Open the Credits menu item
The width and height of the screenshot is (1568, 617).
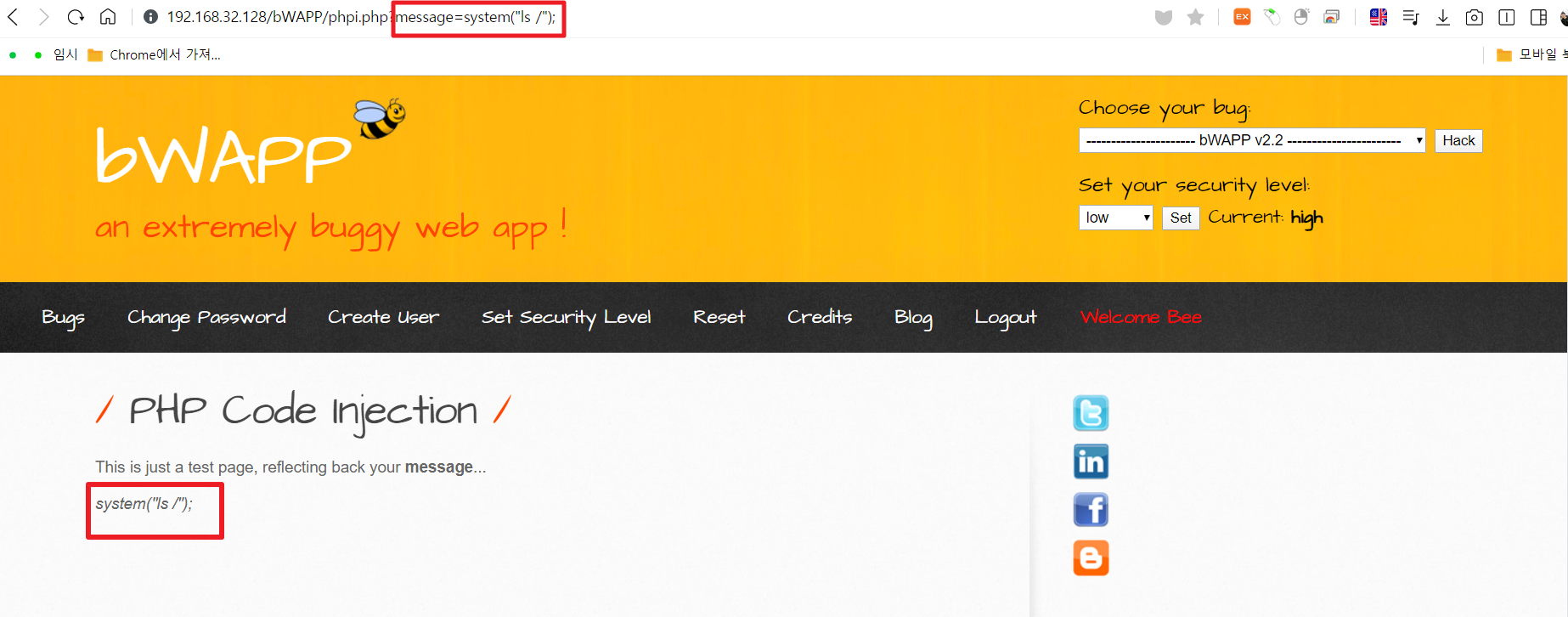click(820, 317)
